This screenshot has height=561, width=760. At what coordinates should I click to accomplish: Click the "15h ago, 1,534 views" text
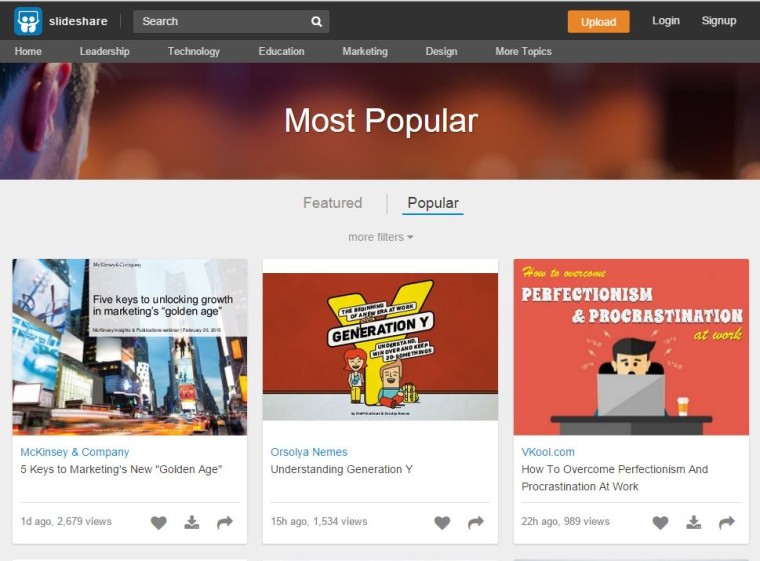click(319, 521)
